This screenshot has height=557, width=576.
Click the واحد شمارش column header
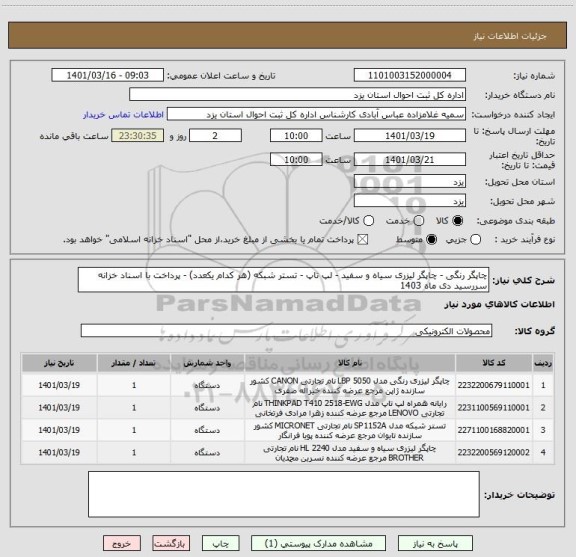207,363
